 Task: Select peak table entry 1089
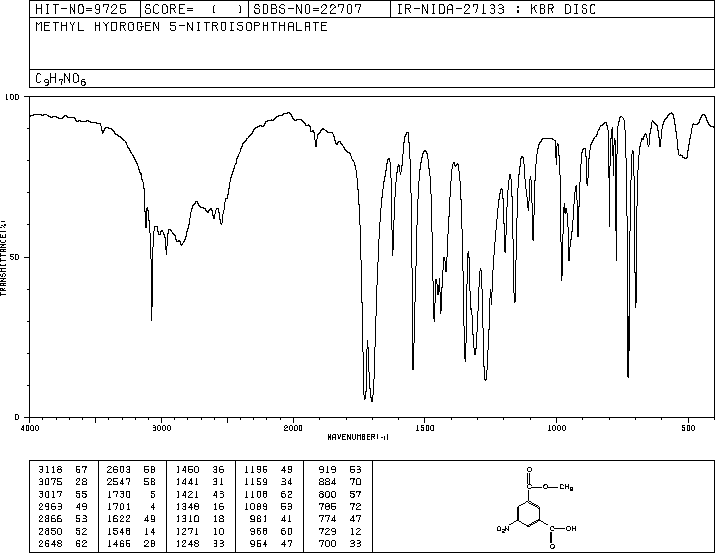(268, 506)
